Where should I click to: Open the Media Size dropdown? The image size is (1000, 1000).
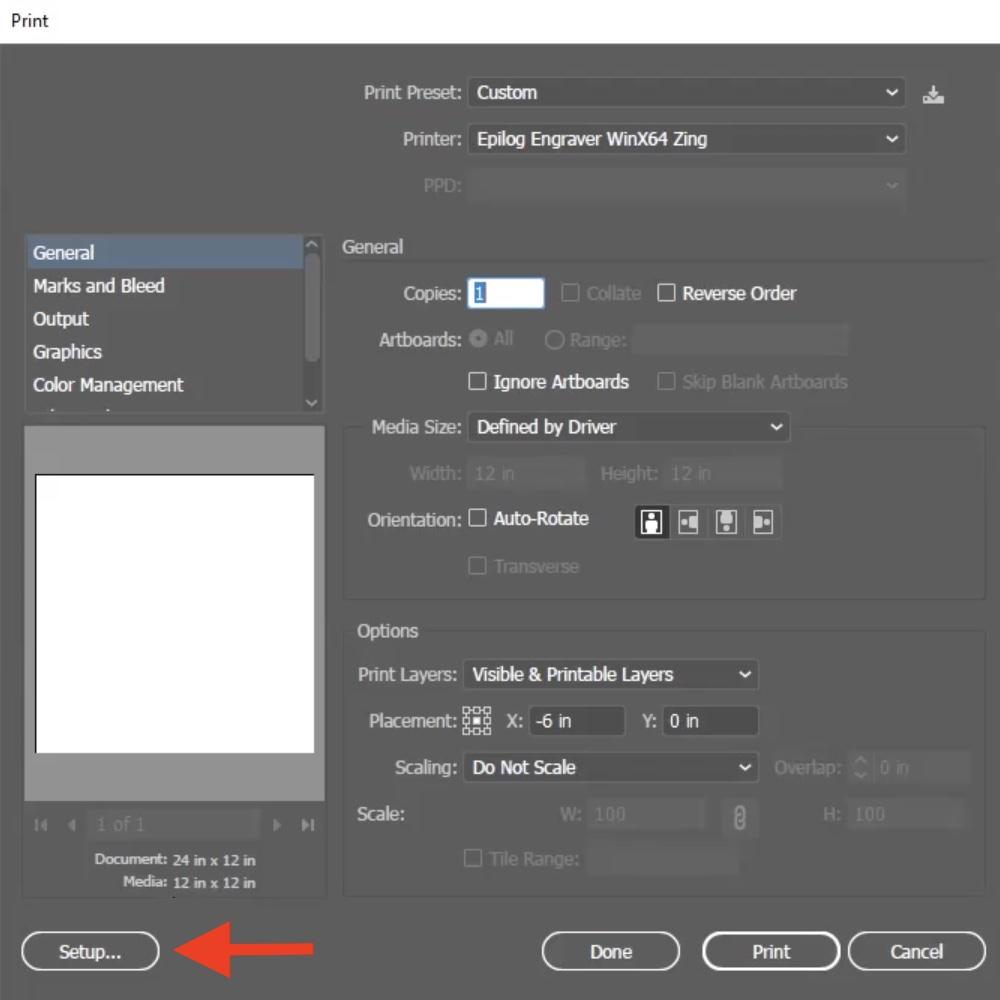(629, 427)
